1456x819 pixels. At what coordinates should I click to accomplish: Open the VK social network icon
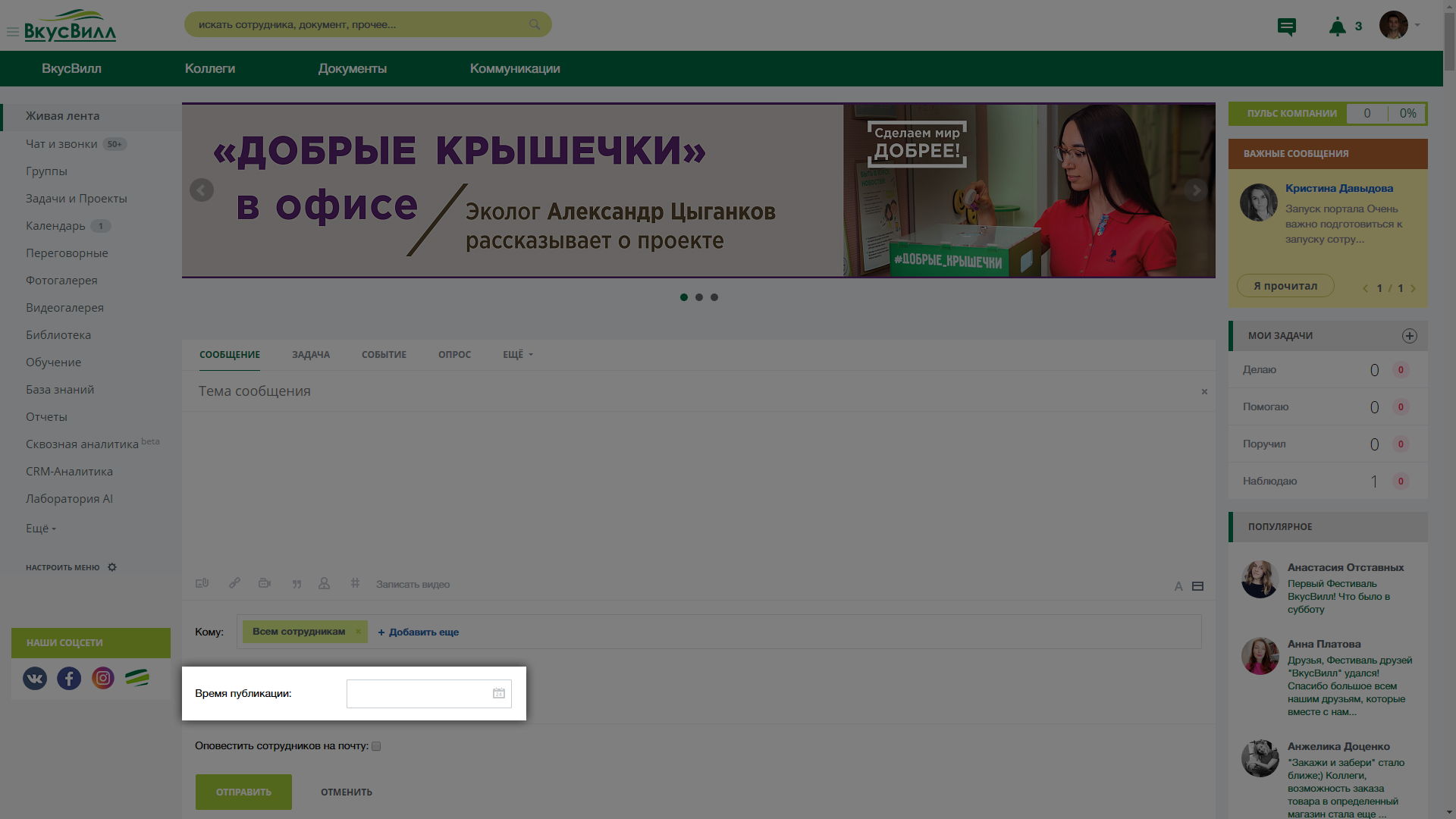coord(35,678)
